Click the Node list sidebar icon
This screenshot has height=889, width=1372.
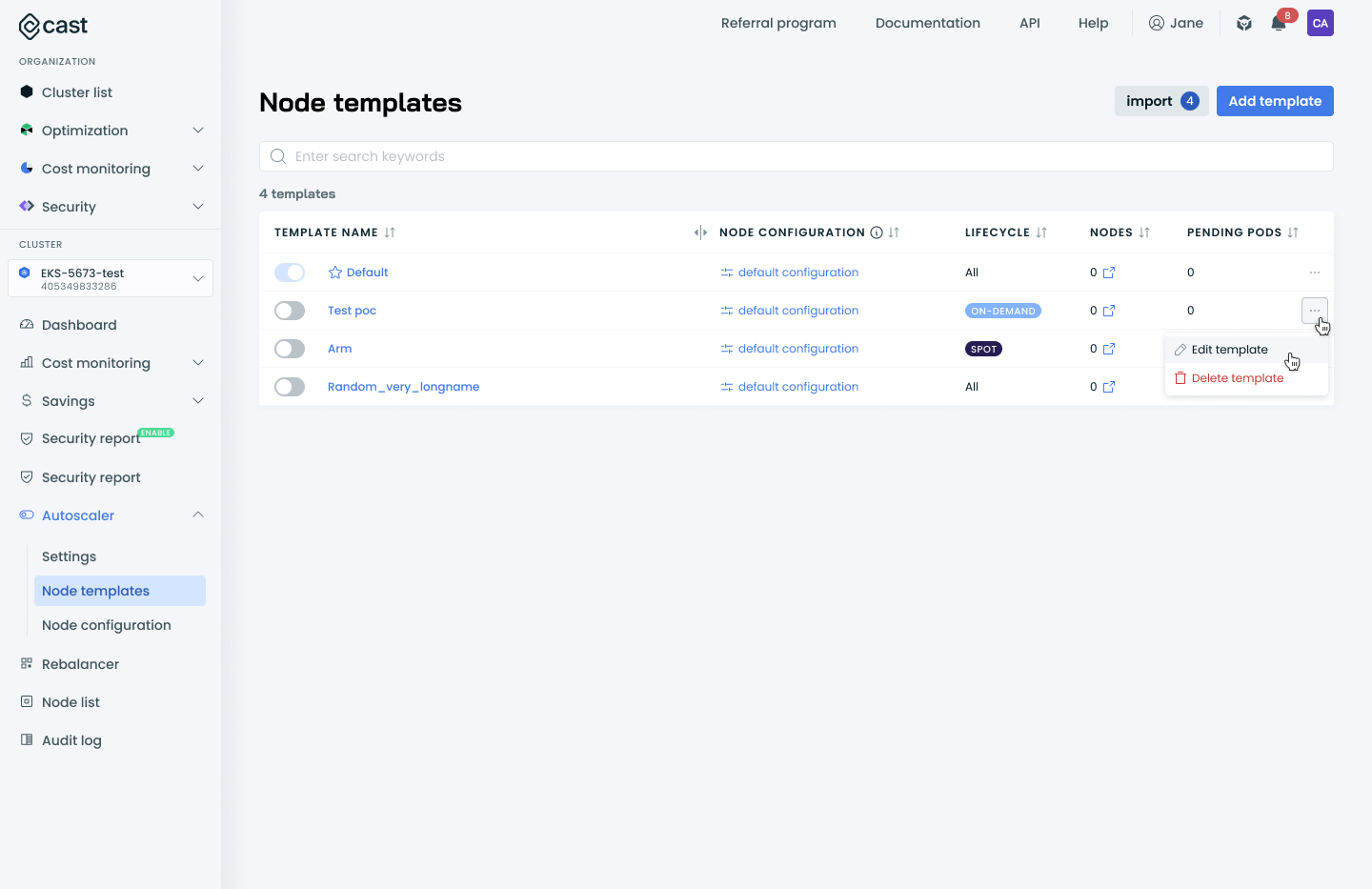(27, 701)
